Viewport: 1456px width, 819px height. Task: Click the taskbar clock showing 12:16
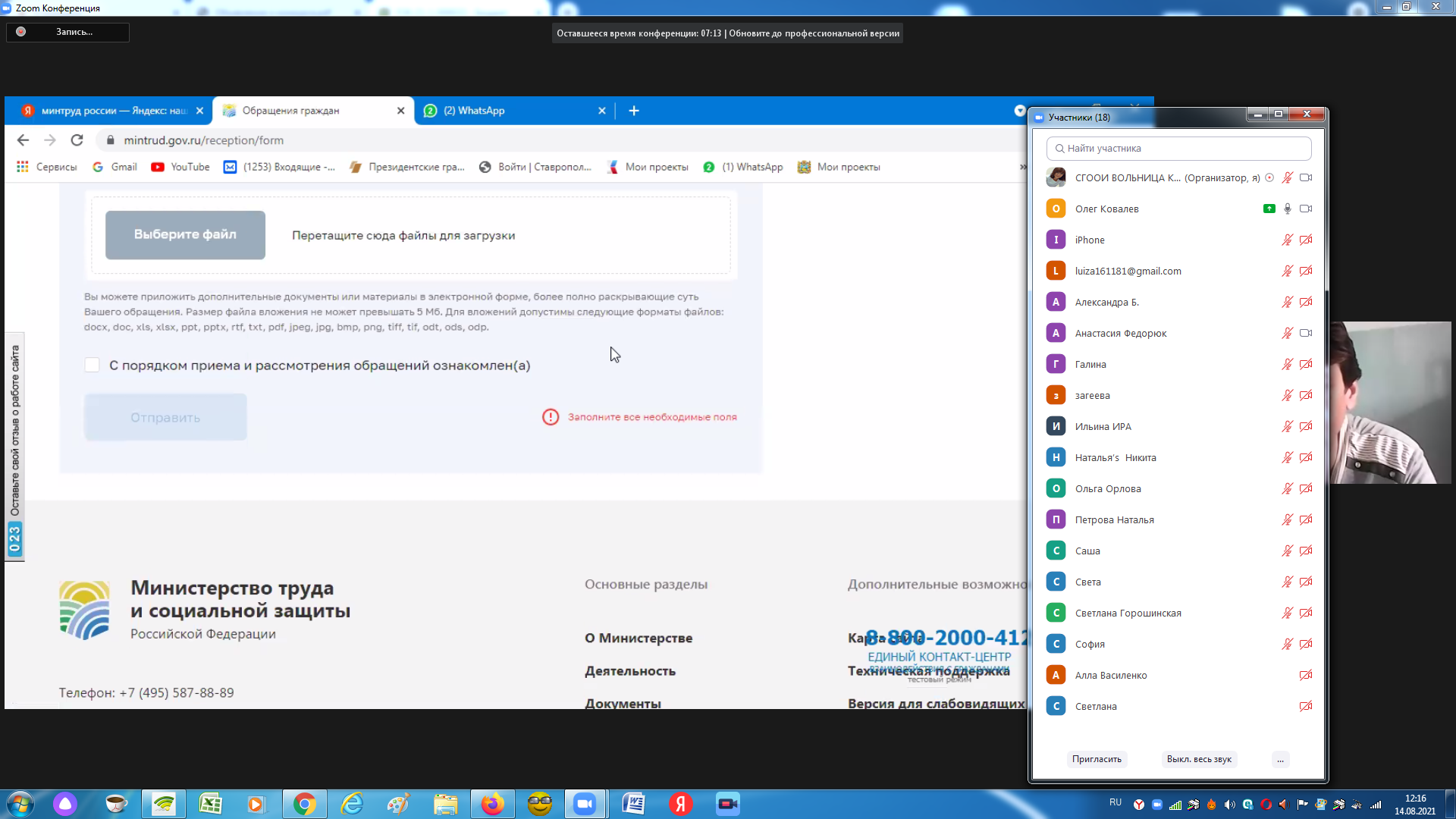[x=1415, y=805]
